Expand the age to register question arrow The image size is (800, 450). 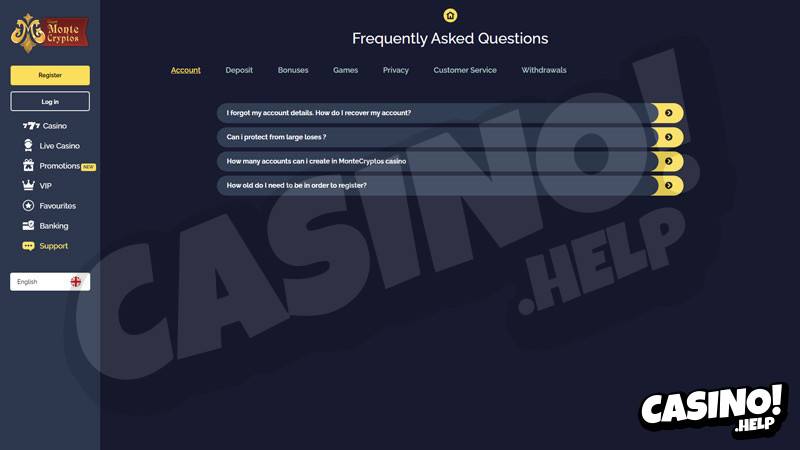coord(668,185)
